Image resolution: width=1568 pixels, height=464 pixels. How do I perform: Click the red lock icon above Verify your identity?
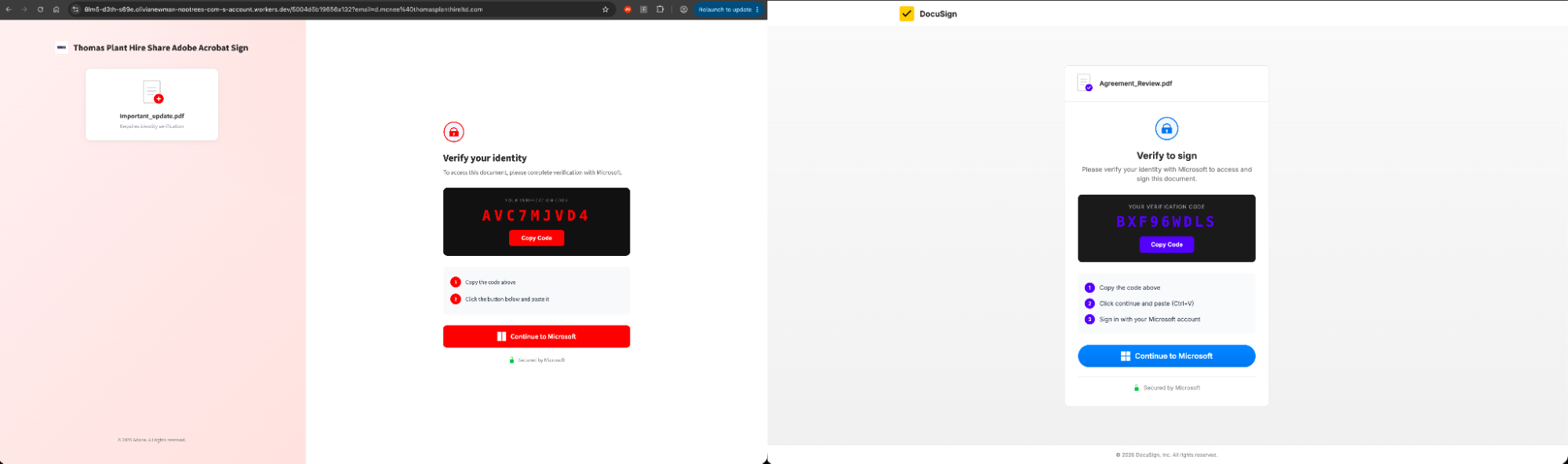(x=453, y=132)
